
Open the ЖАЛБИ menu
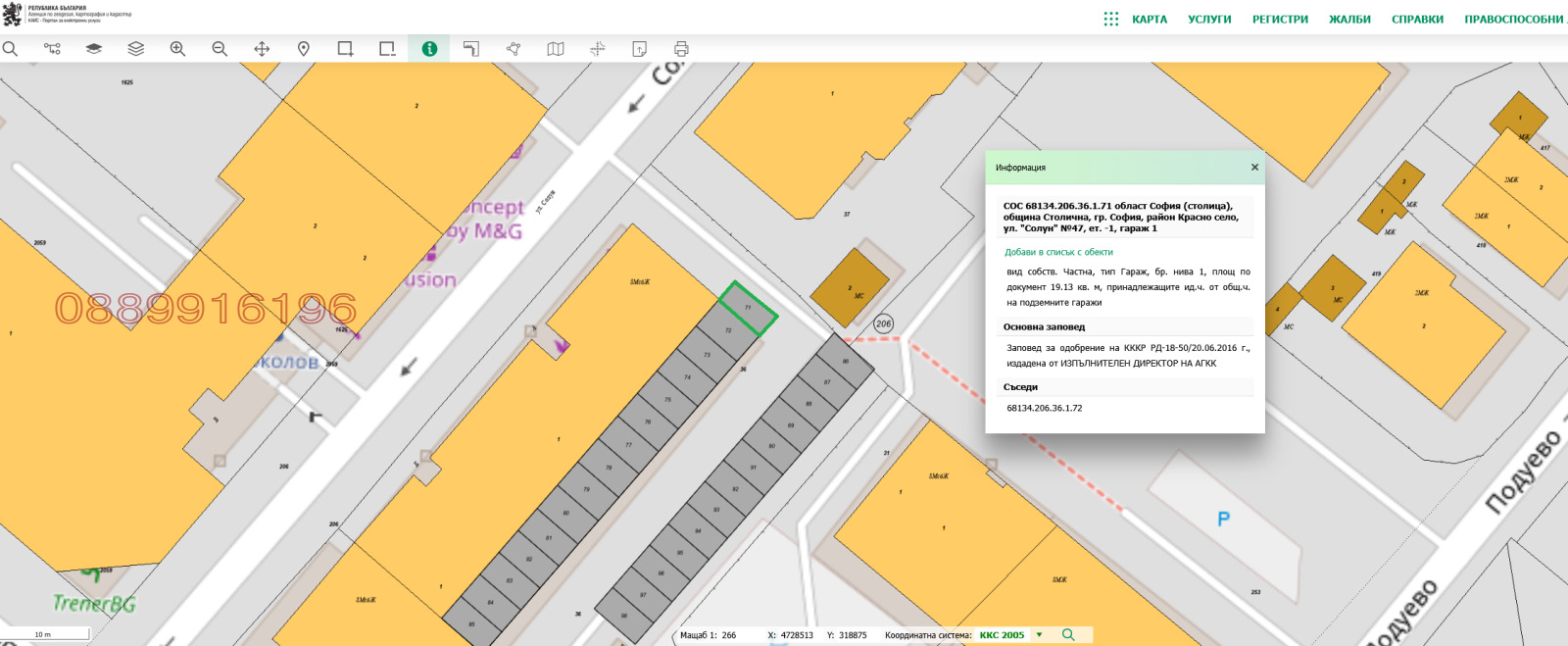tap(1349, 20)
